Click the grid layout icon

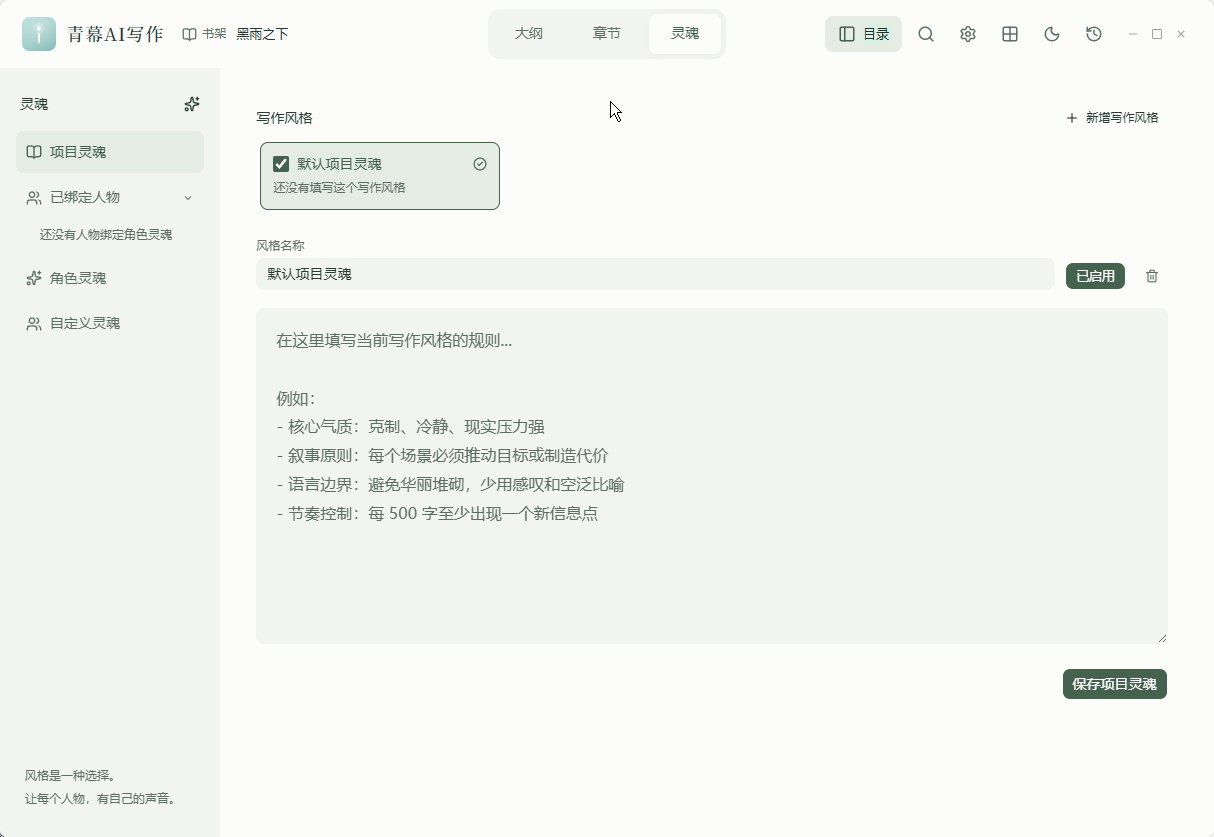coord(1010,34)
